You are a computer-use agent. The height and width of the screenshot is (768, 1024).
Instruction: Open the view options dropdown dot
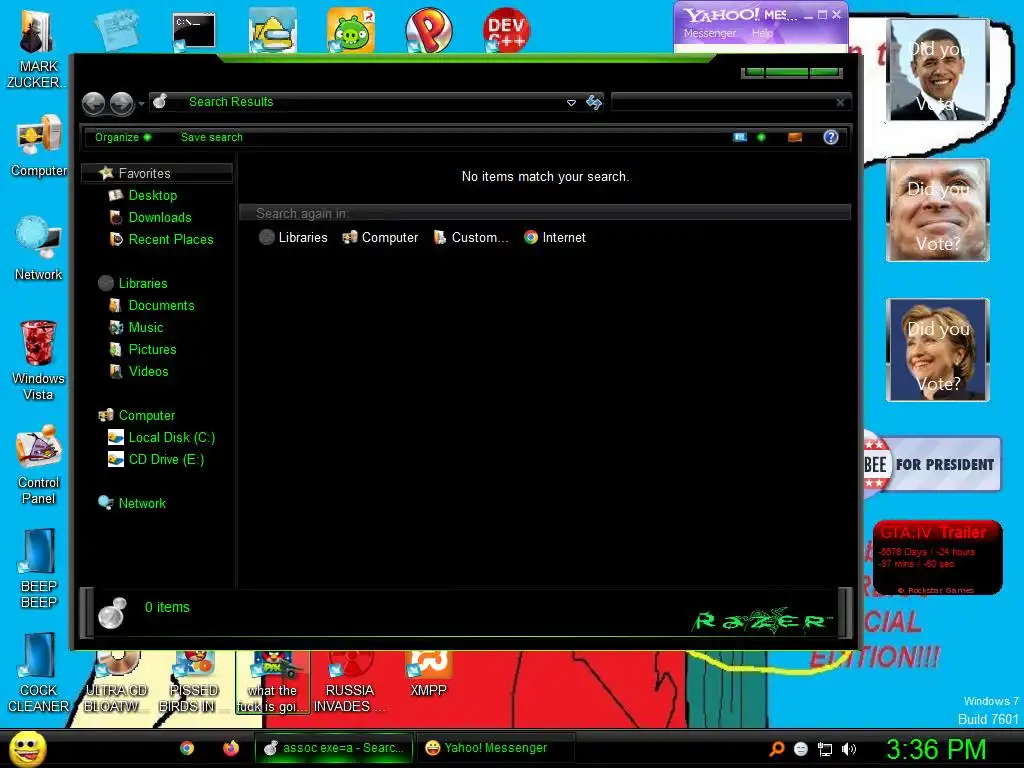761,137
